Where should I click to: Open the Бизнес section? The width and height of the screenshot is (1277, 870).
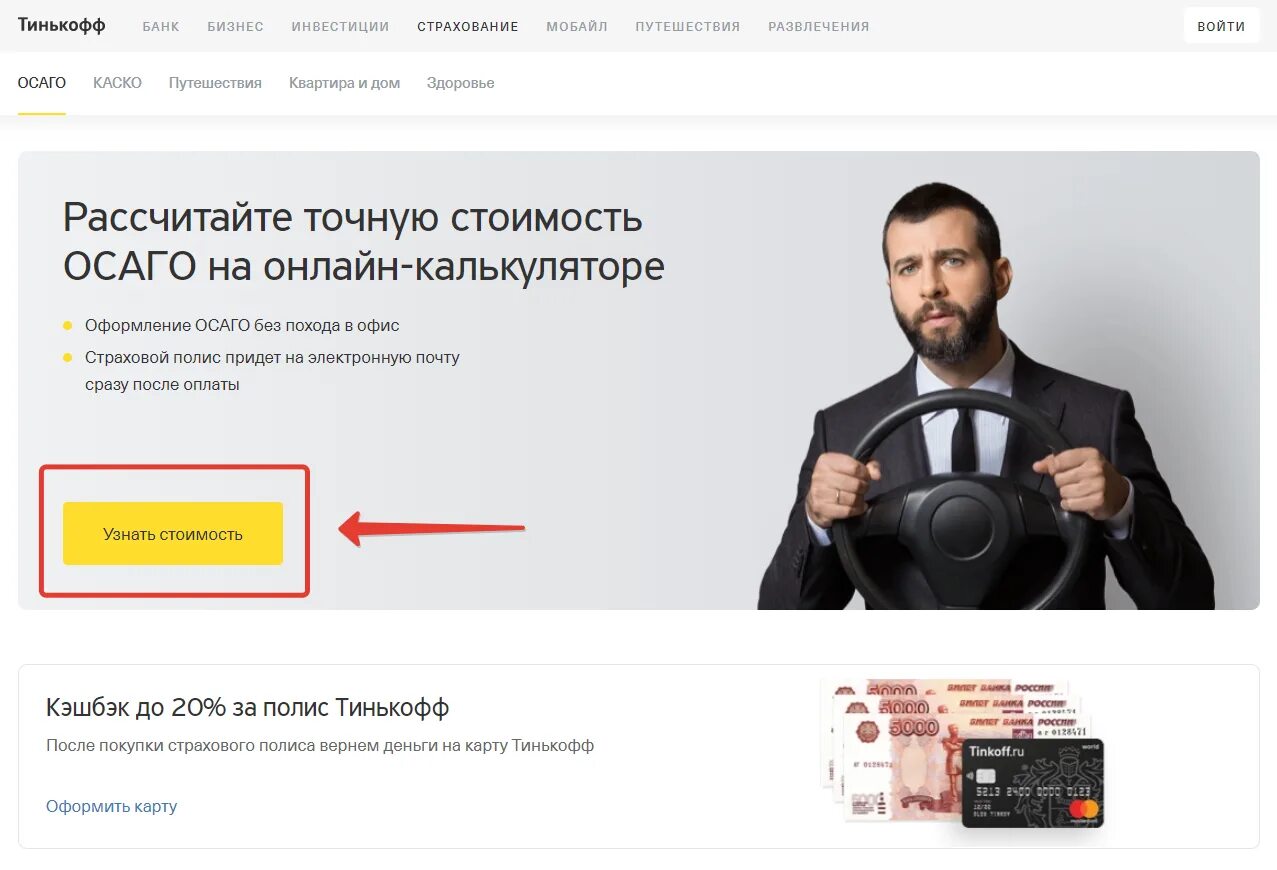tap(235, 27)
